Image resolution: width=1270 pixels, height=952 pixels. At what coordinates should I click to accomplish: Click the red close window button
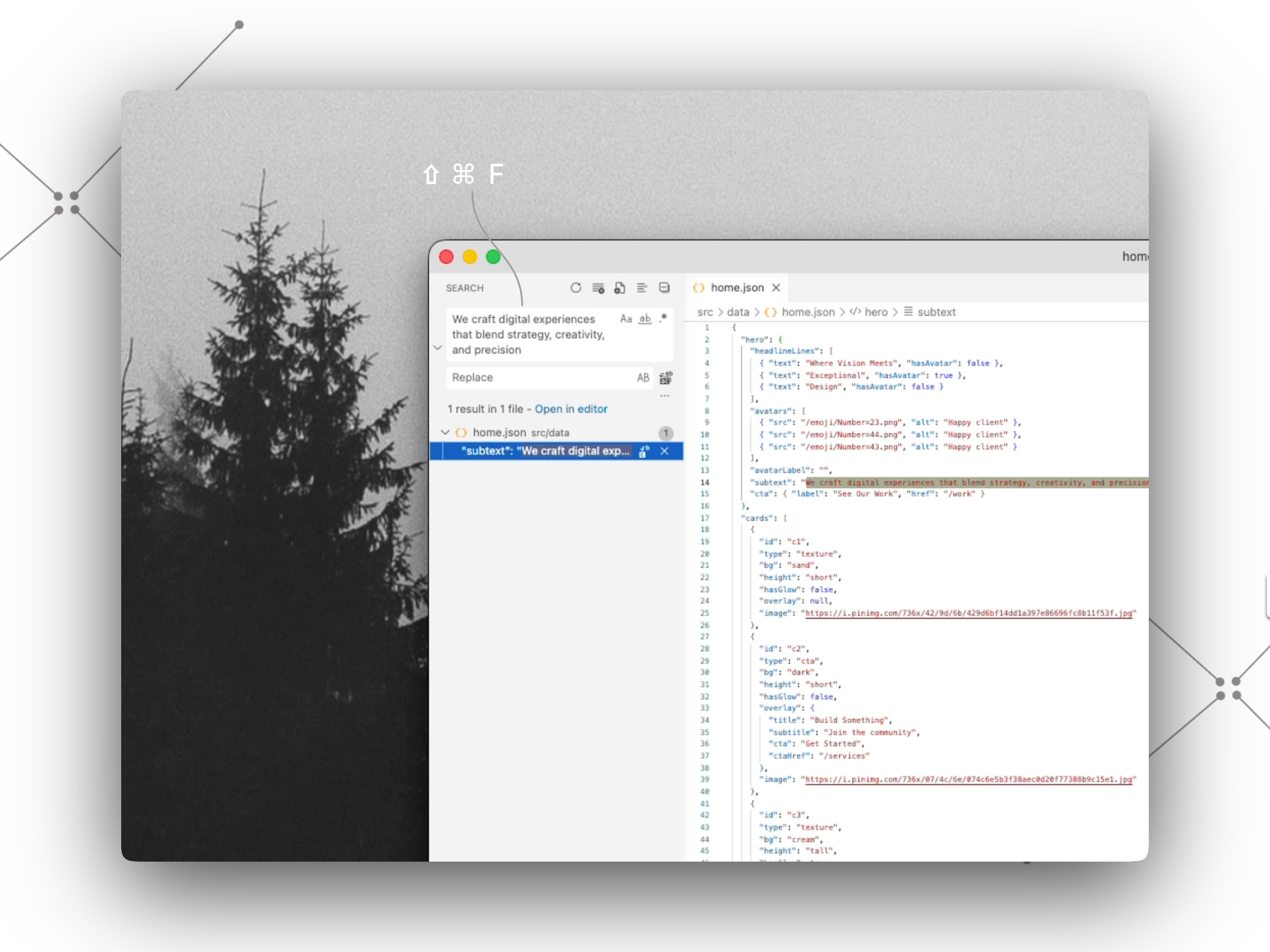(x=446, y=257)
